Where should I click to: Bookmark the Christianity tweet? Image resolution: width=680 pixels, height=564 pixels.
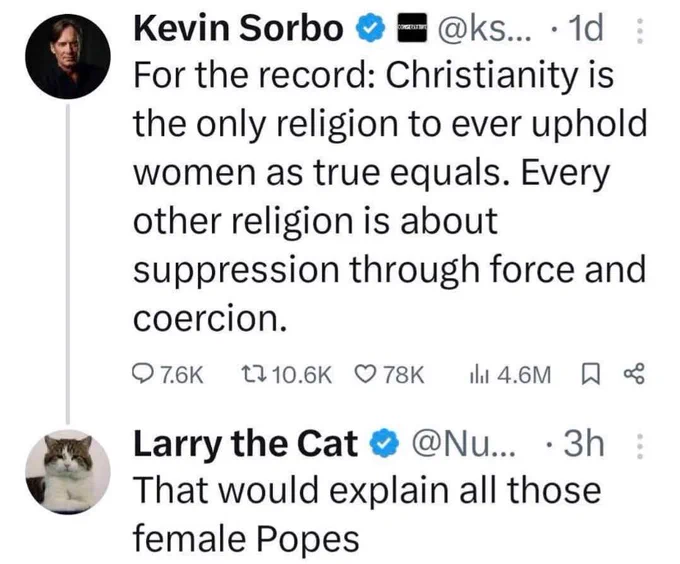tap(590, 375)
